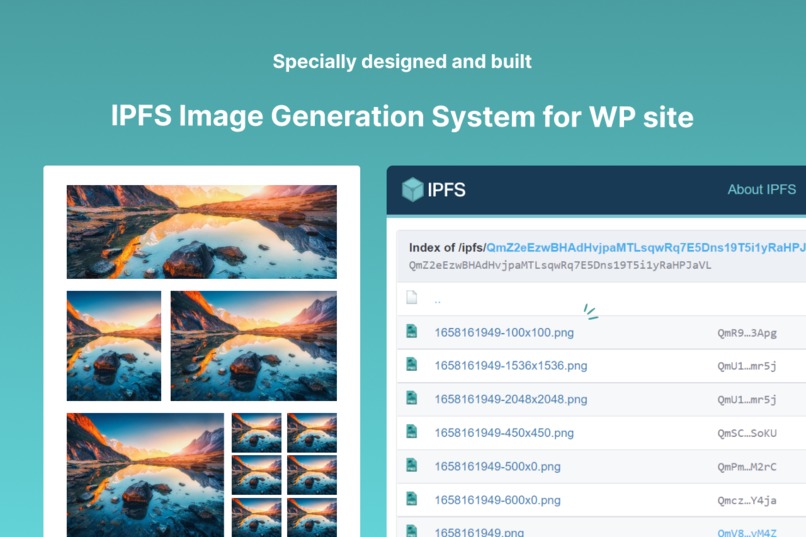Click file icon for 1658161949-1536x1536.png
806x537 pixels.
pyautogui.click(x=412, y=364)
